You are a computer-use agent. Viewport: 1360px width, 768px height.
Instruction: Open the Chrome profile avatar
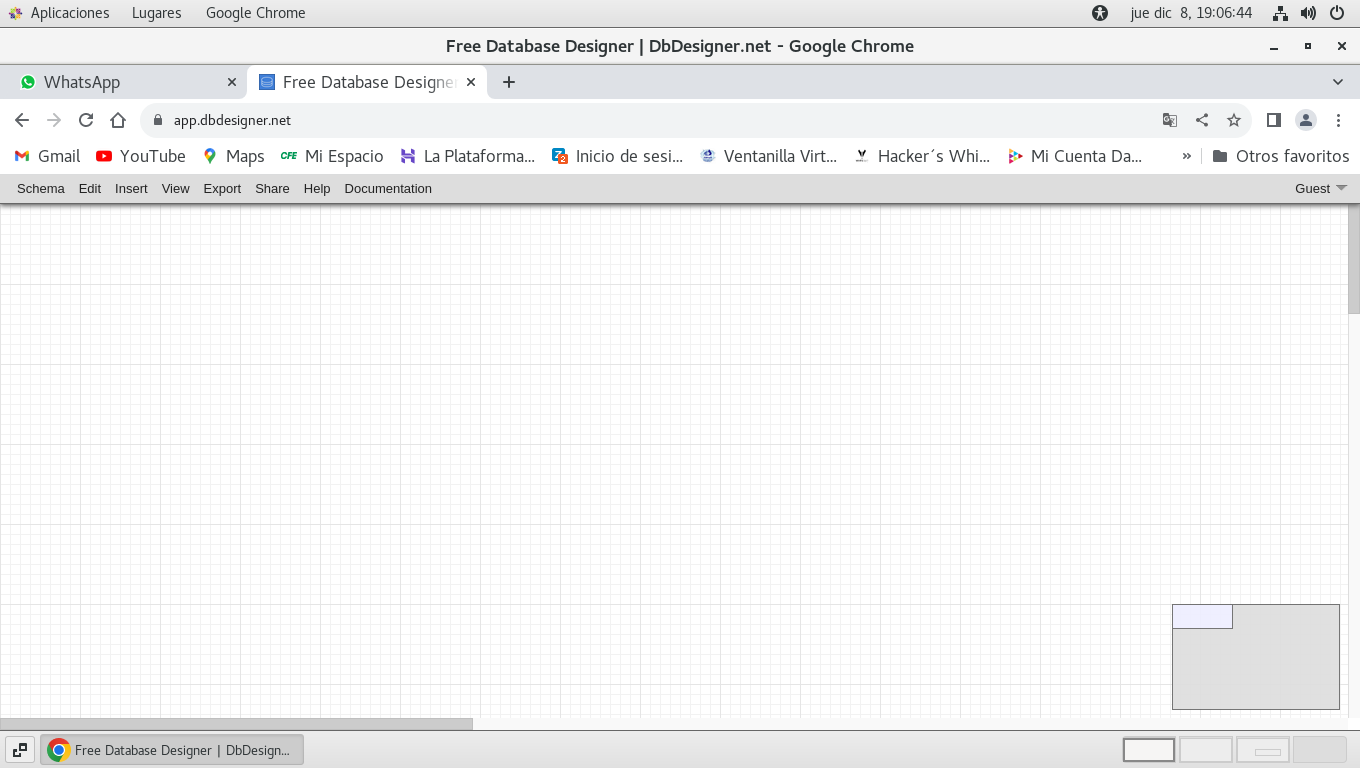tap(1306, 120)
